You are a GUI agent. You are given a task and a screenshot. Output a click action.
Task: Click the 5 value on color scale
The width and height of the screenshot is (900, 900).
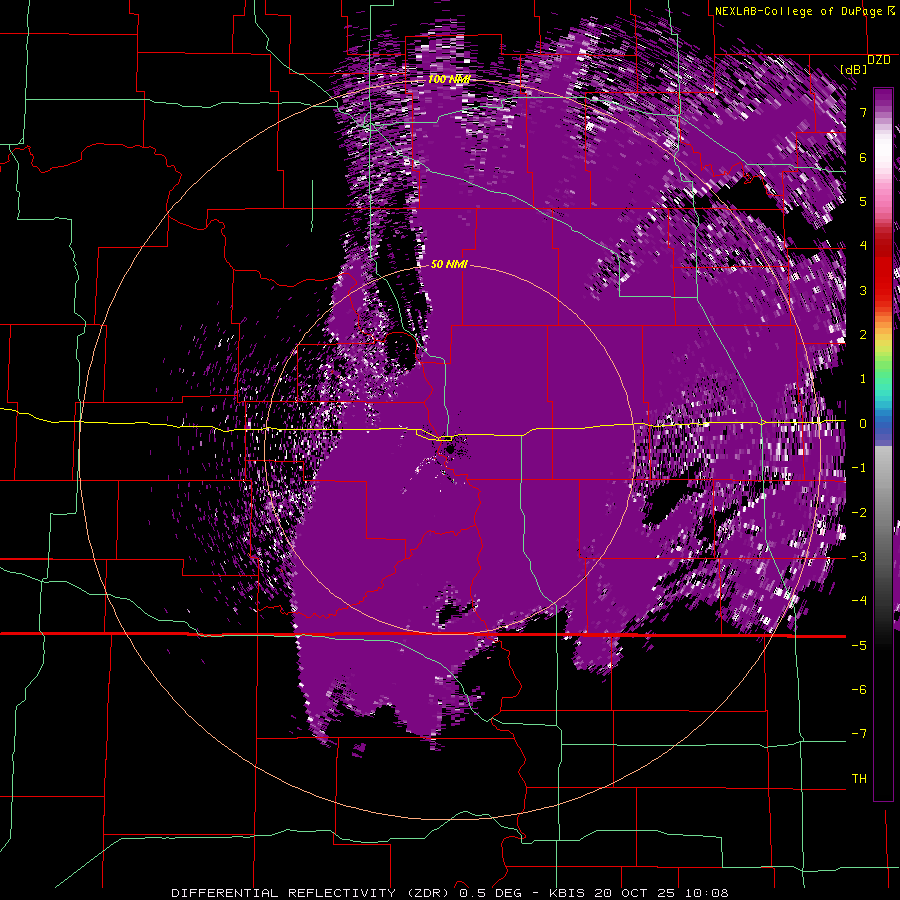(x=863, y=201)
